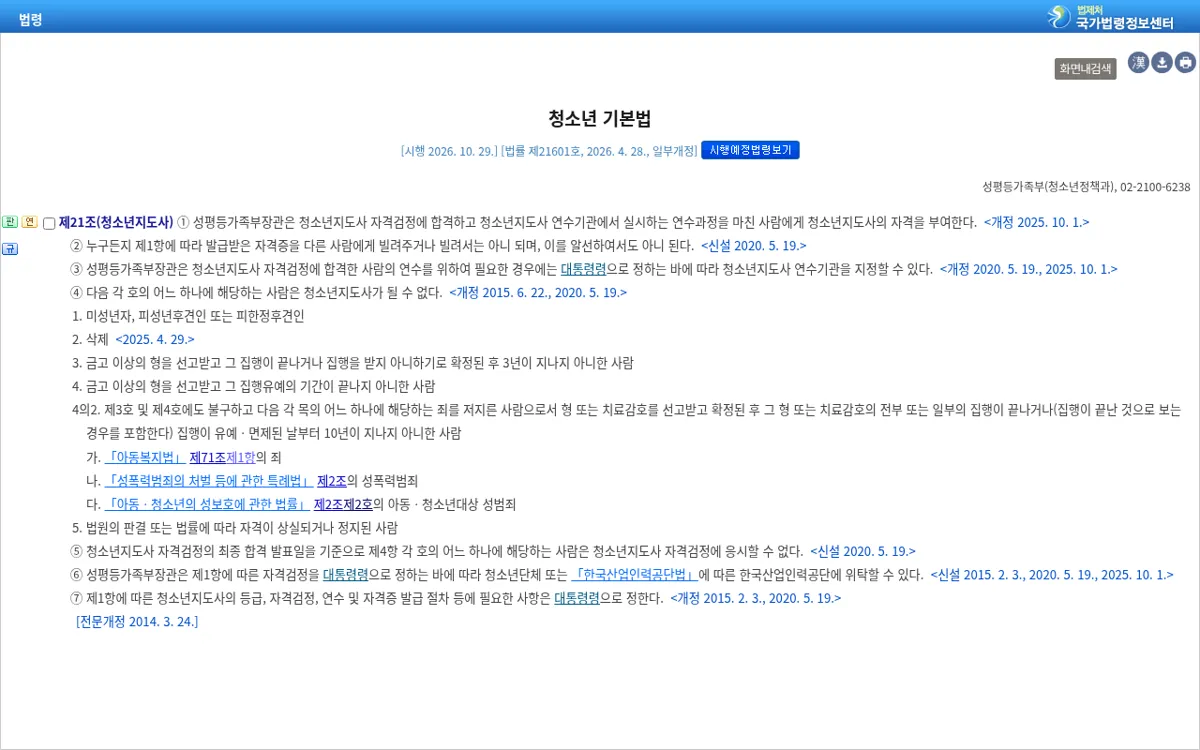This screenshot has height=750, width=1200.
Task: Click <개정 2015. 6. 22., 2020. 5. 19.> note
Action: pyautogui.click(x=538, y=292)
